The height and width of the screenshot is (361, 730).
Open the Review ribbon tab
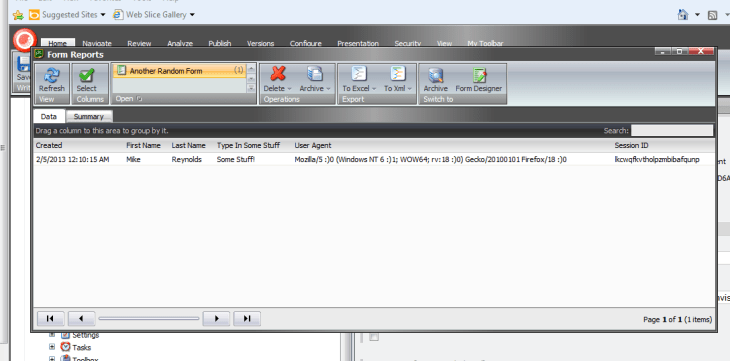pyautogui.click(x=139, y=43)
